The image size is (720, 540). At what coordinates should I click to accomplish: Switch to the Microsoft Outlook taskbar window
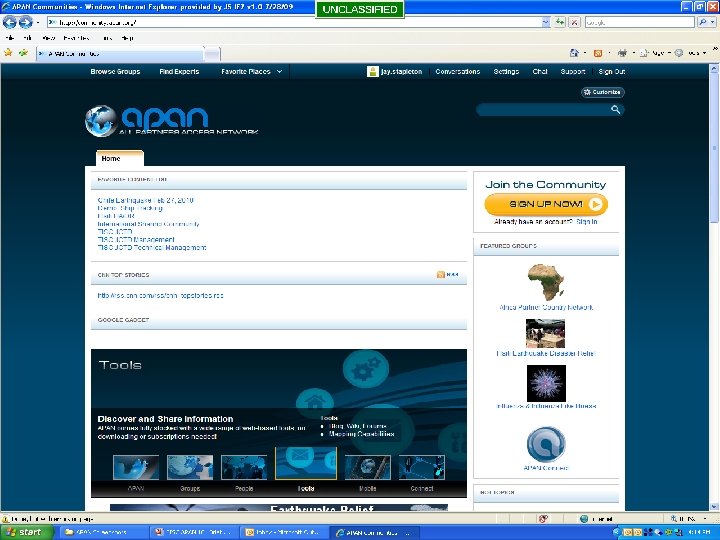pos(285,532)
